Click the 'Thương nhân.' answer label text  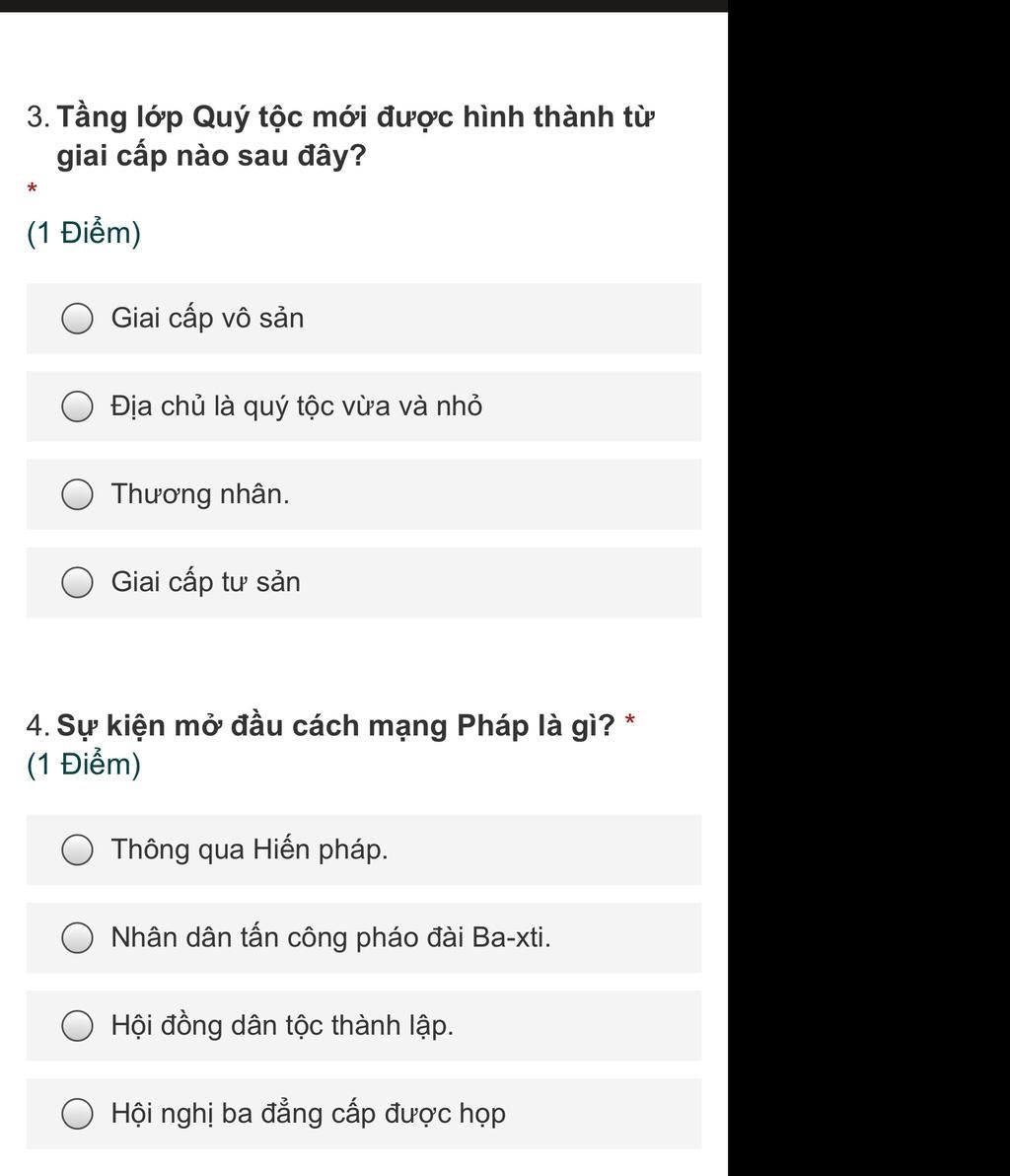(200, 494)
